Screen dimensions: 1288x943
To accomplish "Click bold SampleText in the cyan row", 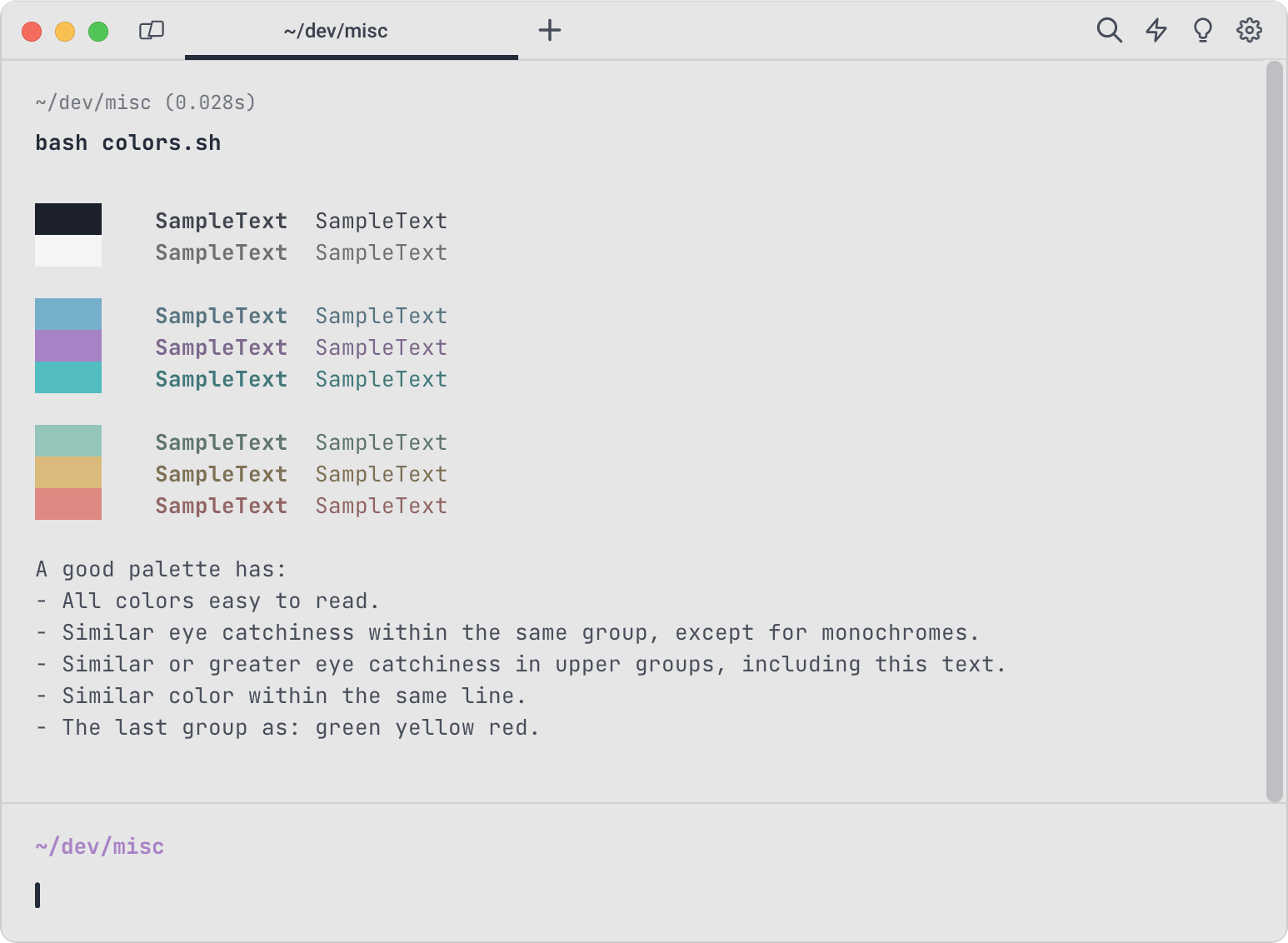I will [x=222, y=379].
